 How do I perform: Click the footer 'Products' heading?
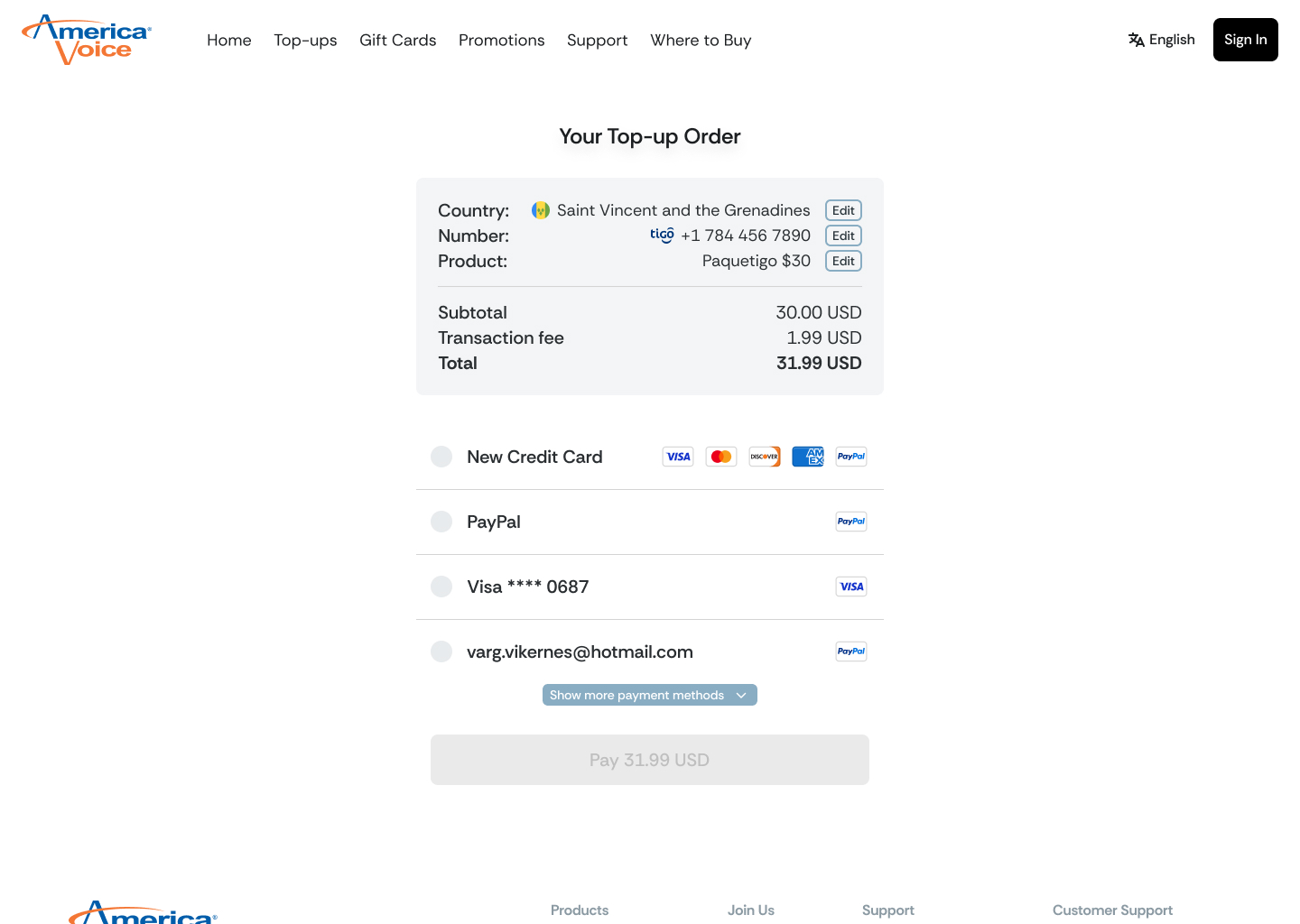(x=580, y=910)
